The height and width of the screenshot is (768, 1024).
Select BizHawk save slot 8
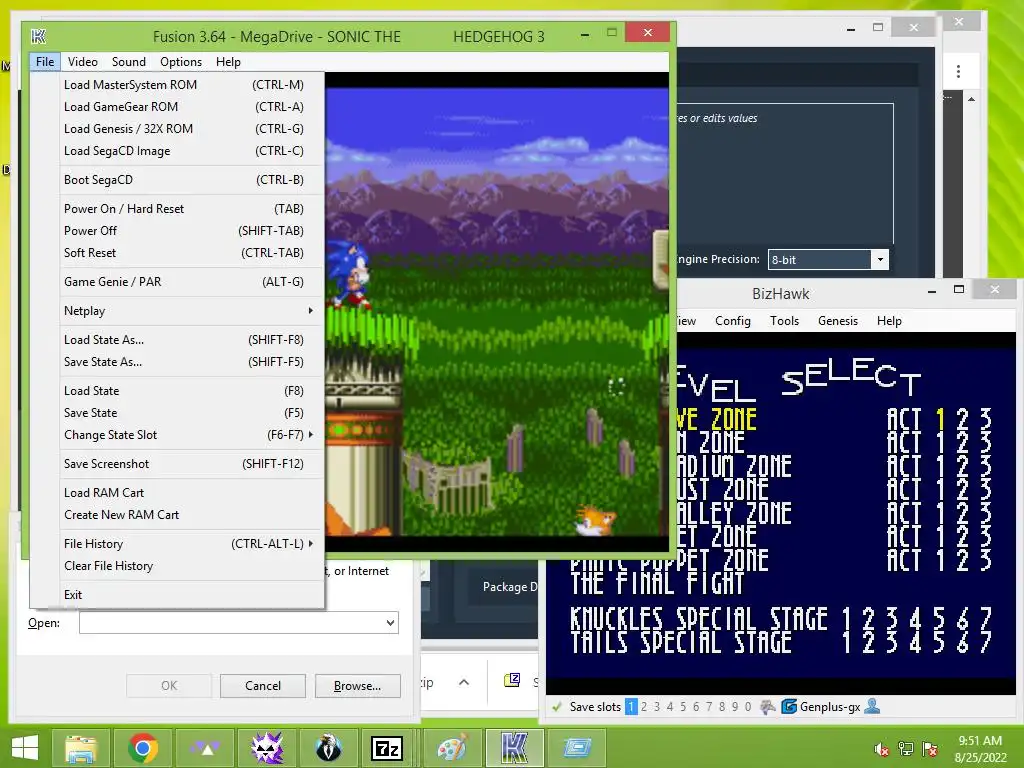[722, 707]
